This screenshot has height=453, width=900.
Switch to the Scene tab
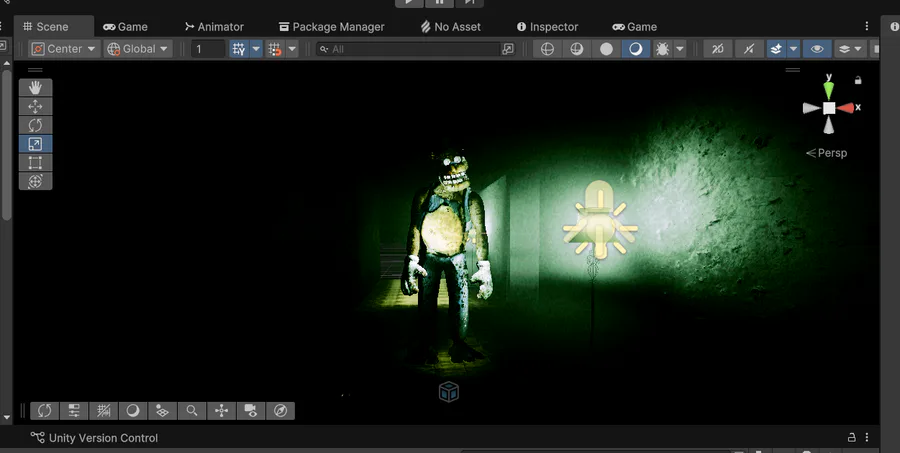46,26
